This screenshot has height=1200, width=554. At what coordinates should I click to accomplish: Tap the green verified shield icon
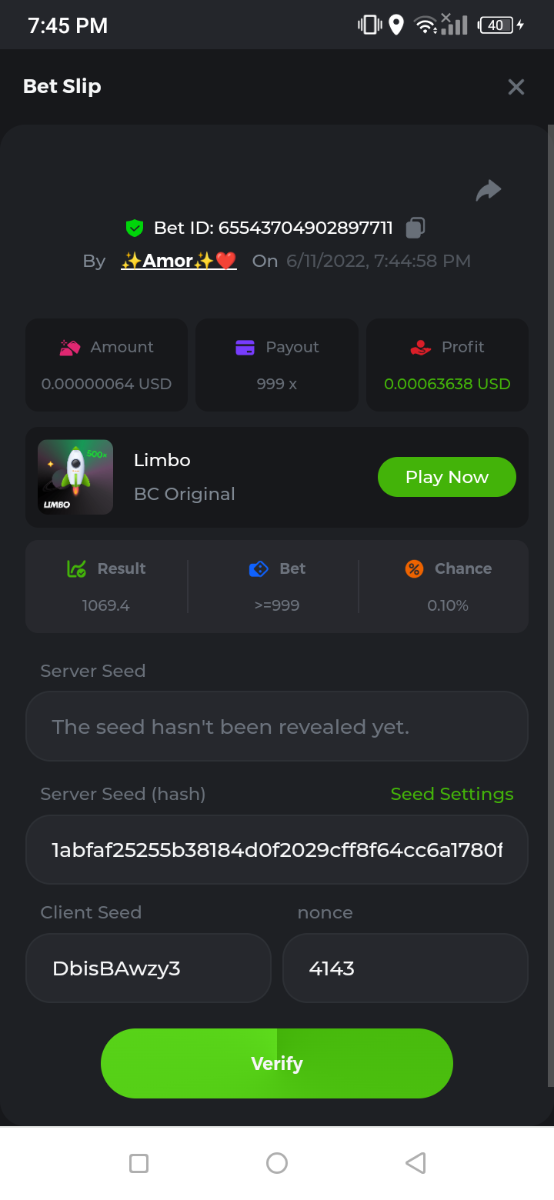click(x=134, y=228)
